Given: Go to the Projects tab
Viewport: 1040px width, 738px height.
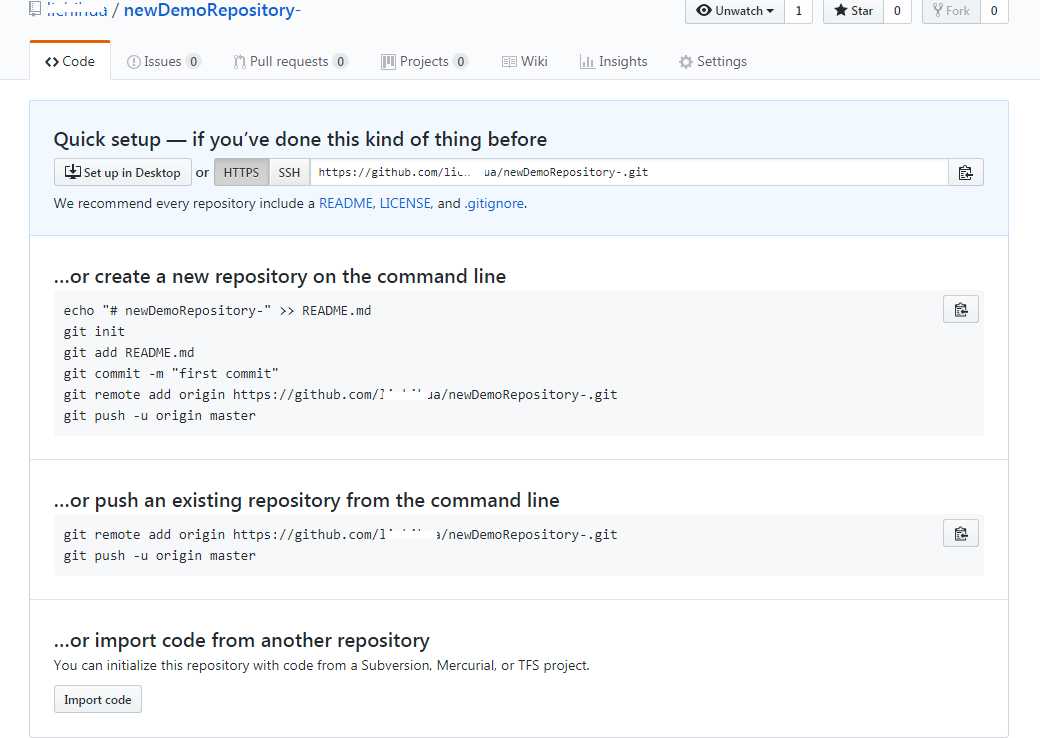Looking at the screenshot, I should (x=424, y=61).
